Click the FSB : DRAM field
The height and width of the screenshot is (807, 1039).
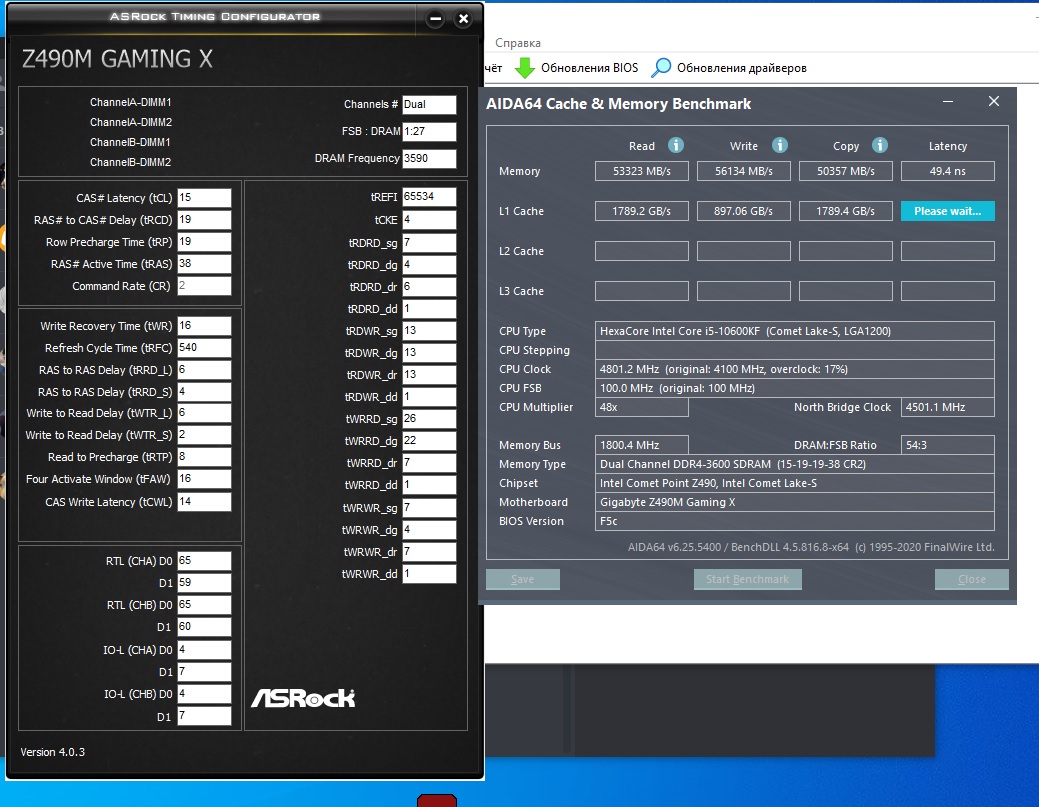(429, 131)
